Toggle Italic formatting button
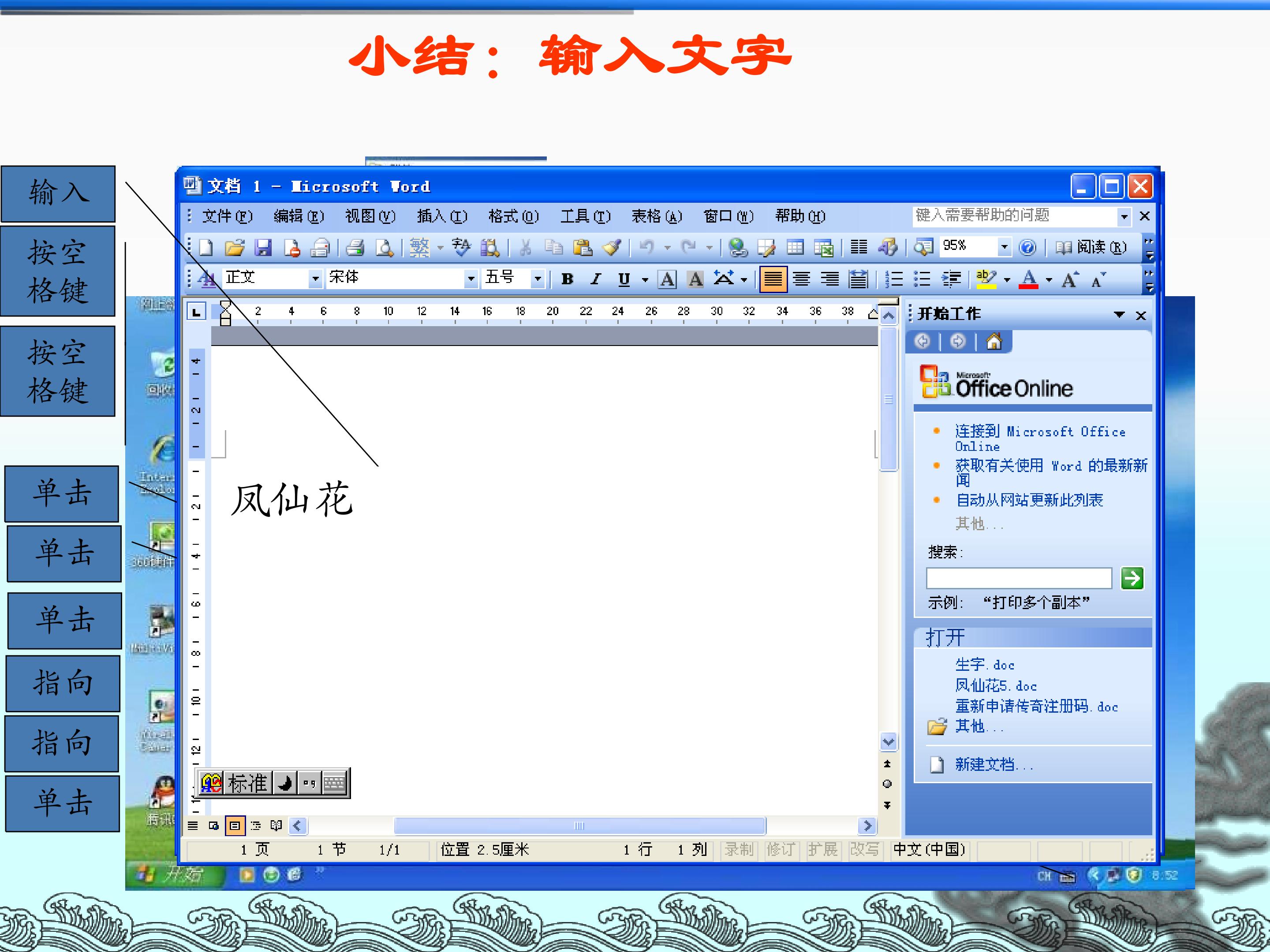1270x952 pixels. click(595, 279)
